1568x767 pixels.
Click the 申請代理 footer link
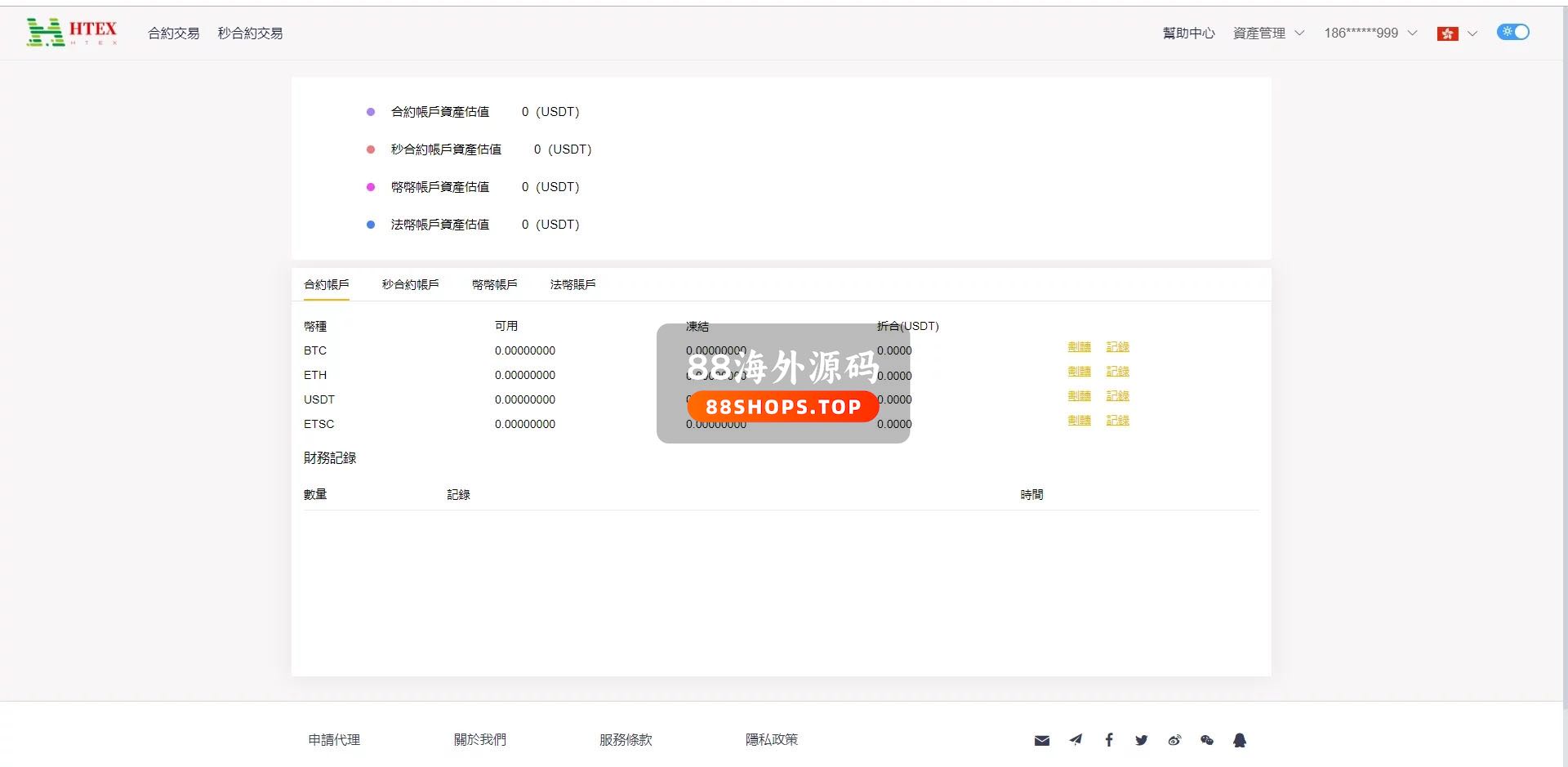tap(334, 740)
